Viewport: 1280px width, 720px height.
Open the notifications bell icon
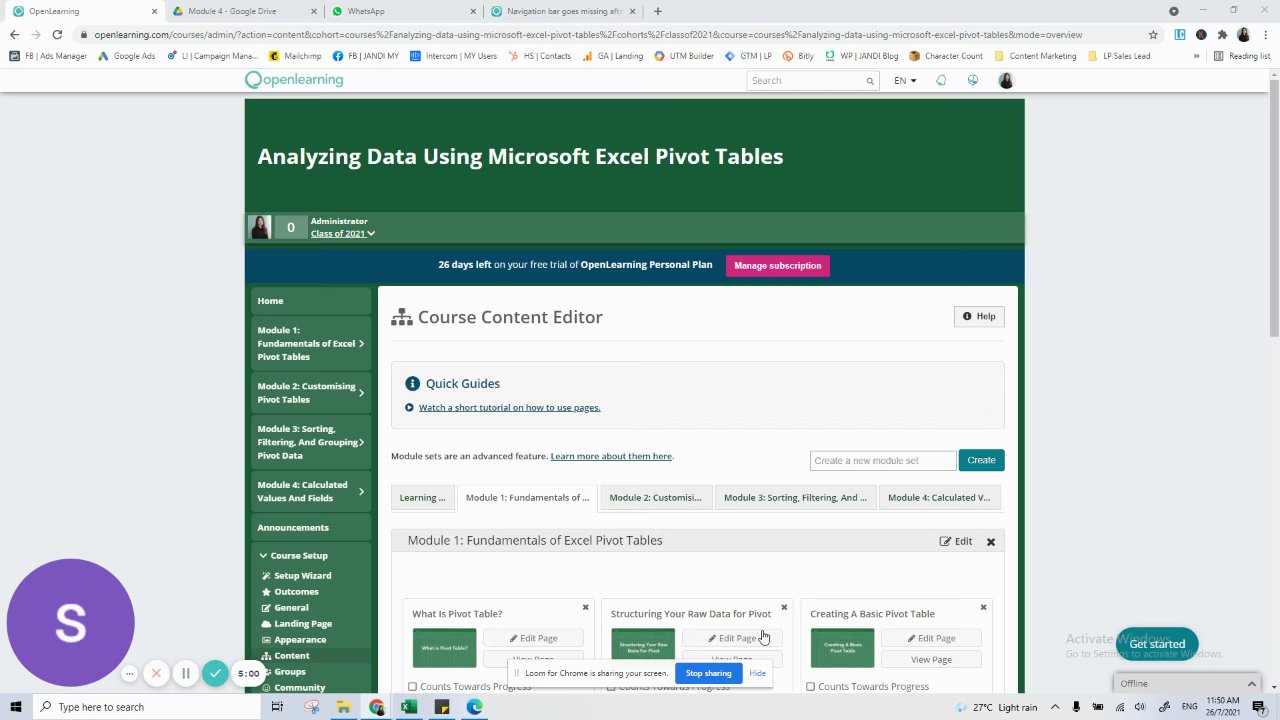941,80
